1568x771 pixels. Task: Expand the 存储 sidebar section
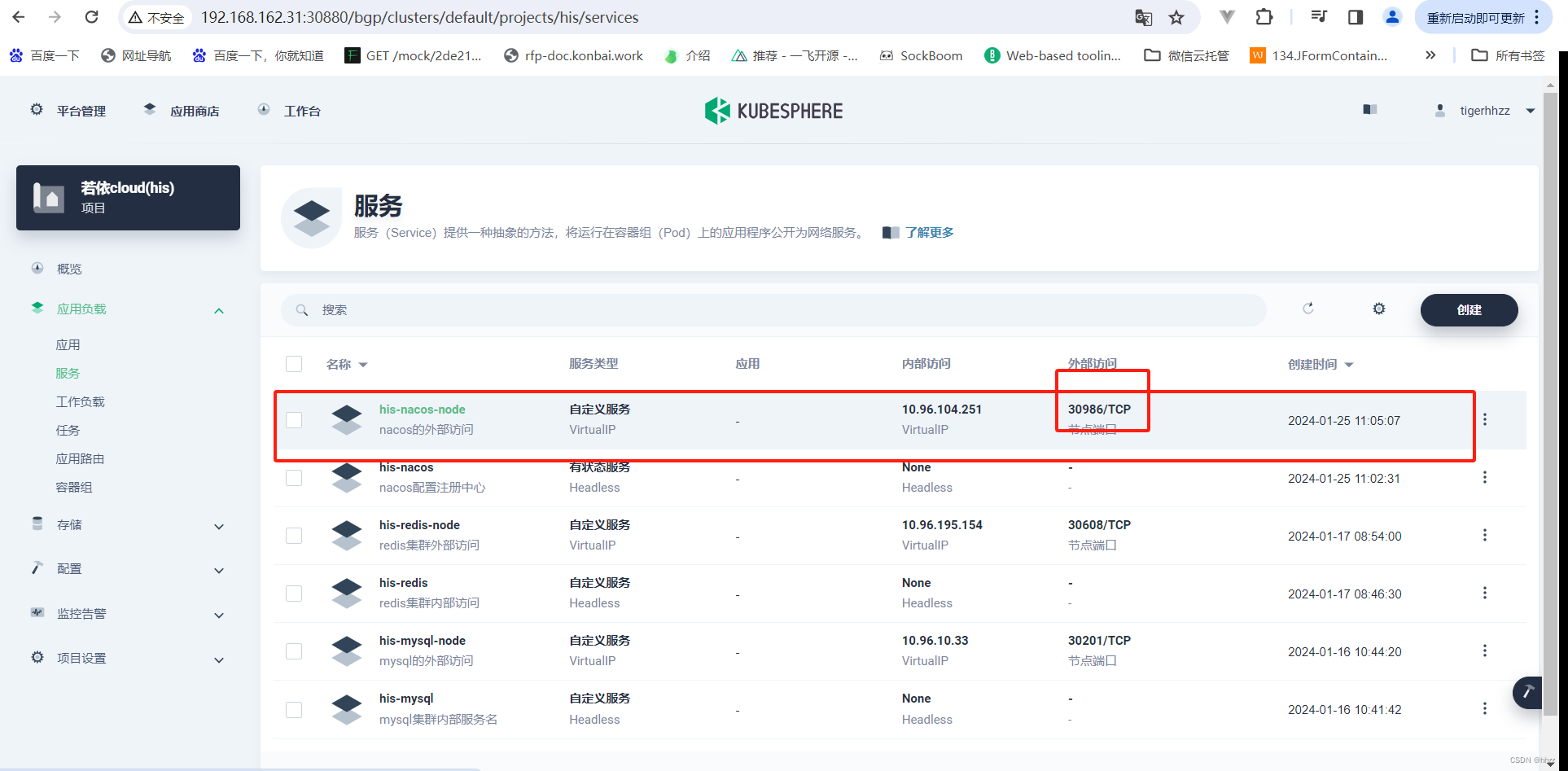coord(219,527)
